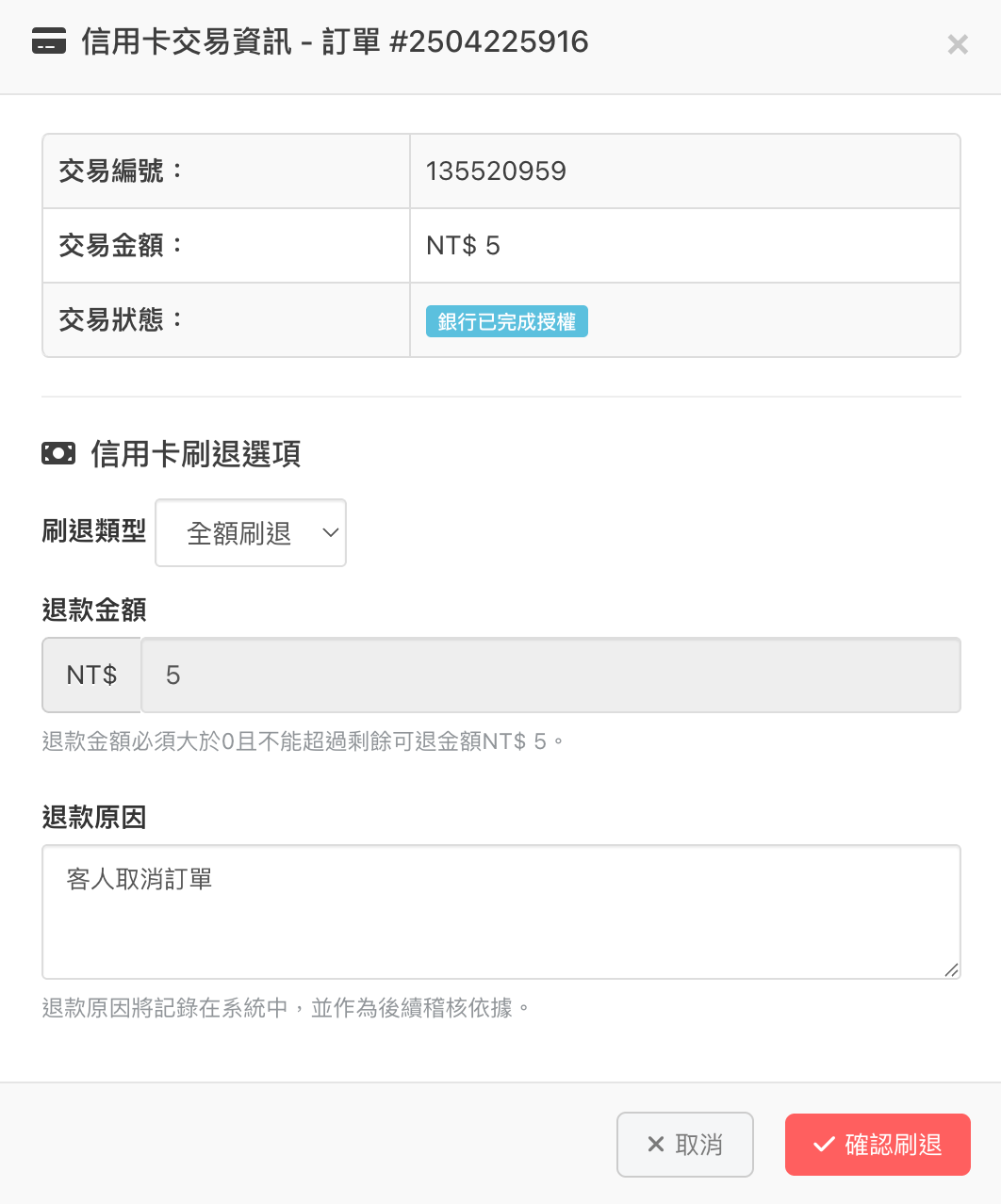Click the credit card icon in header
Viewport: 1001px width, 1204px height.
49,42
